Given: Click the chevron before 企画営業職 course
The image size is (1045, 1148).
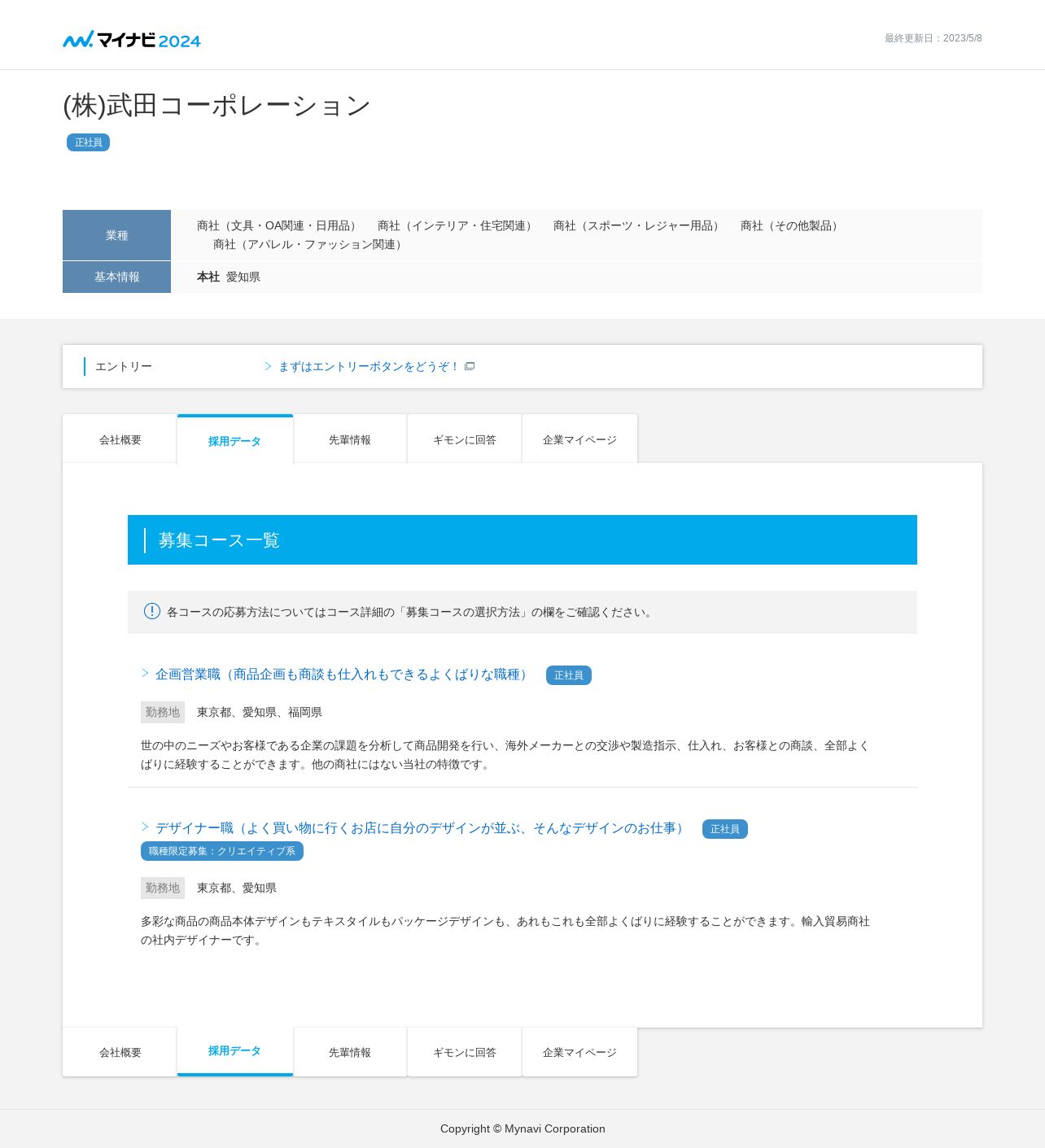Looking at the screenshot, I should tap(146, 673).
